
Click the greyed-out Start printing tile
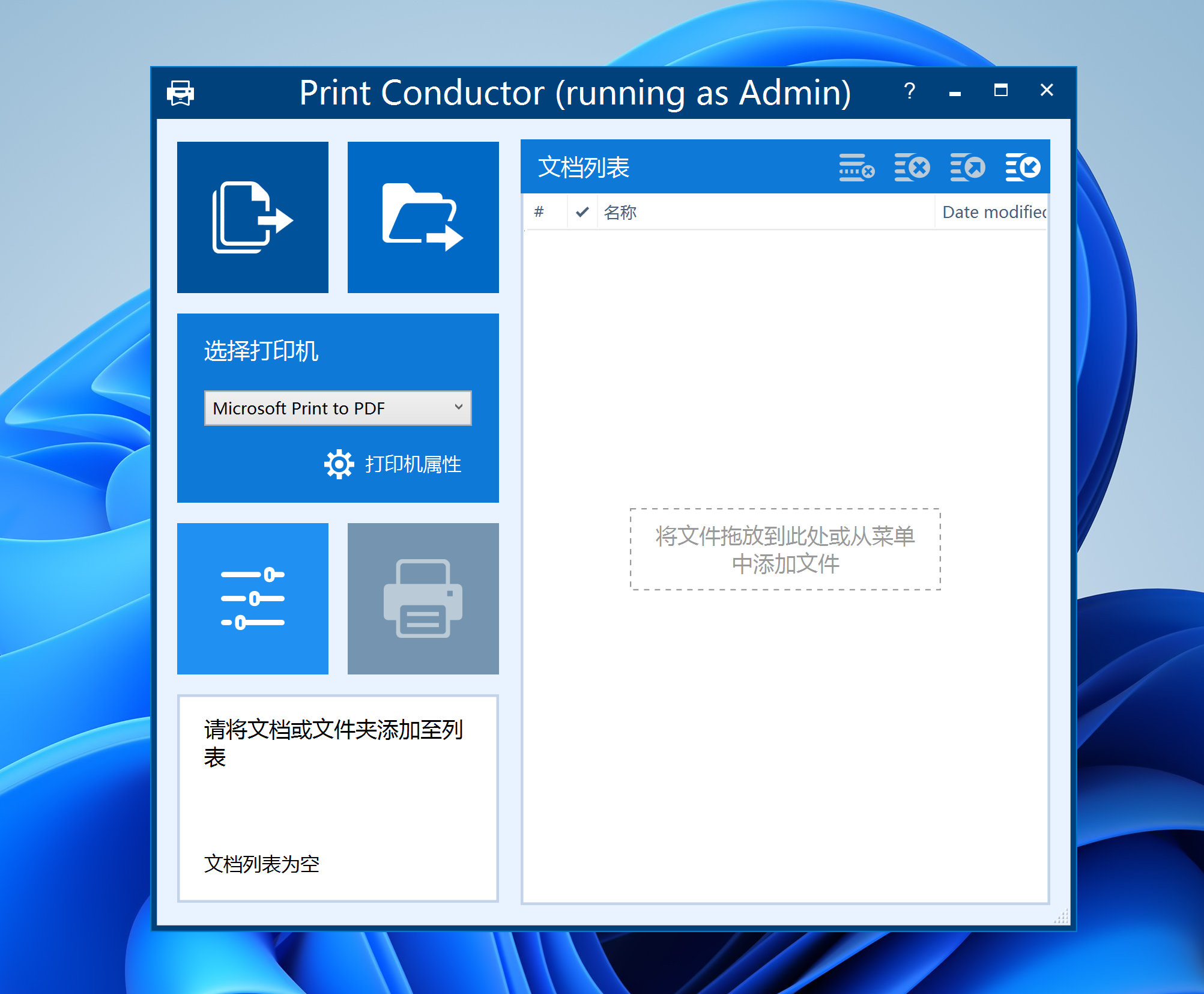point(423,599)
